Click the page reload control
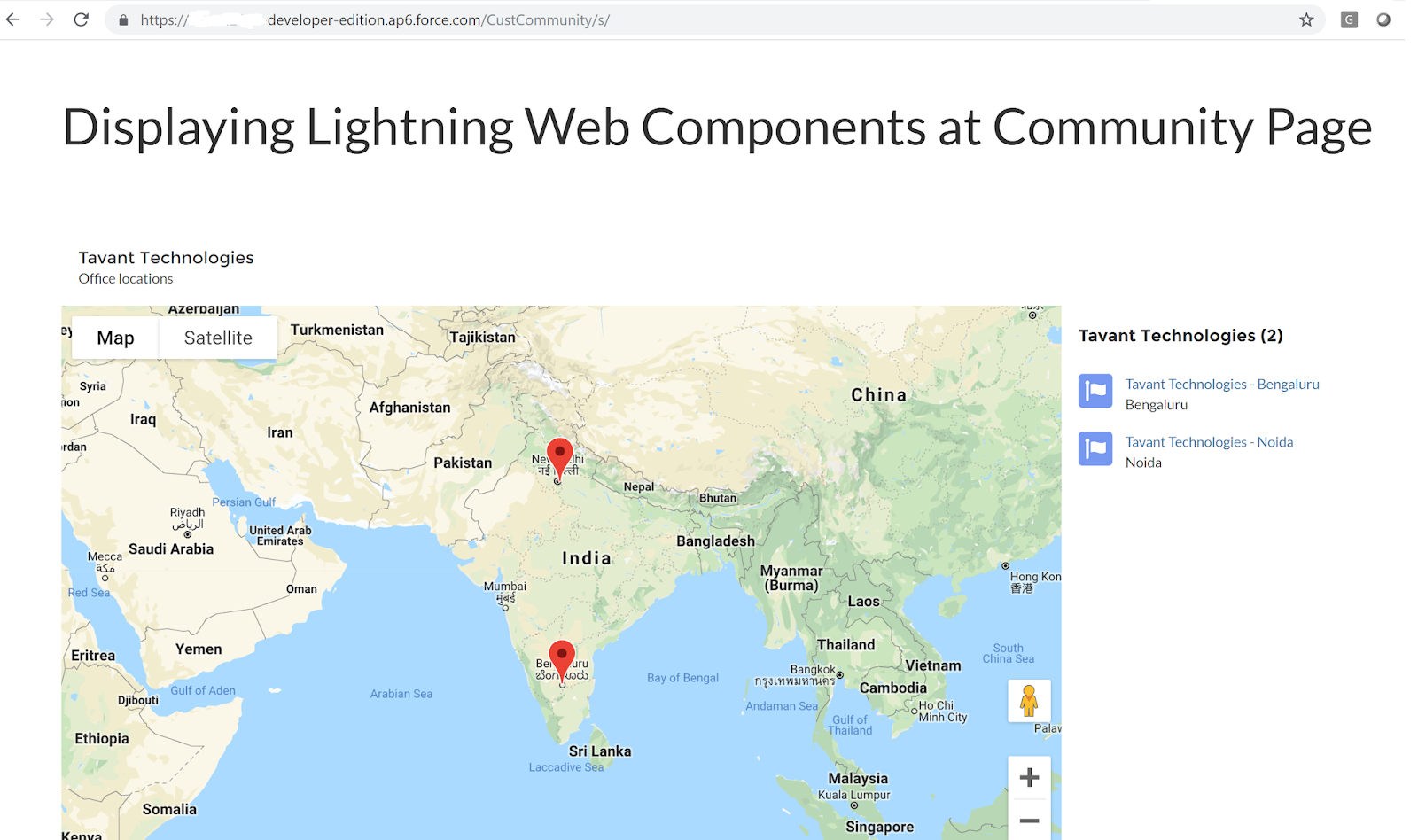Viewport: 1418px width, 840px height. [81, 19]
